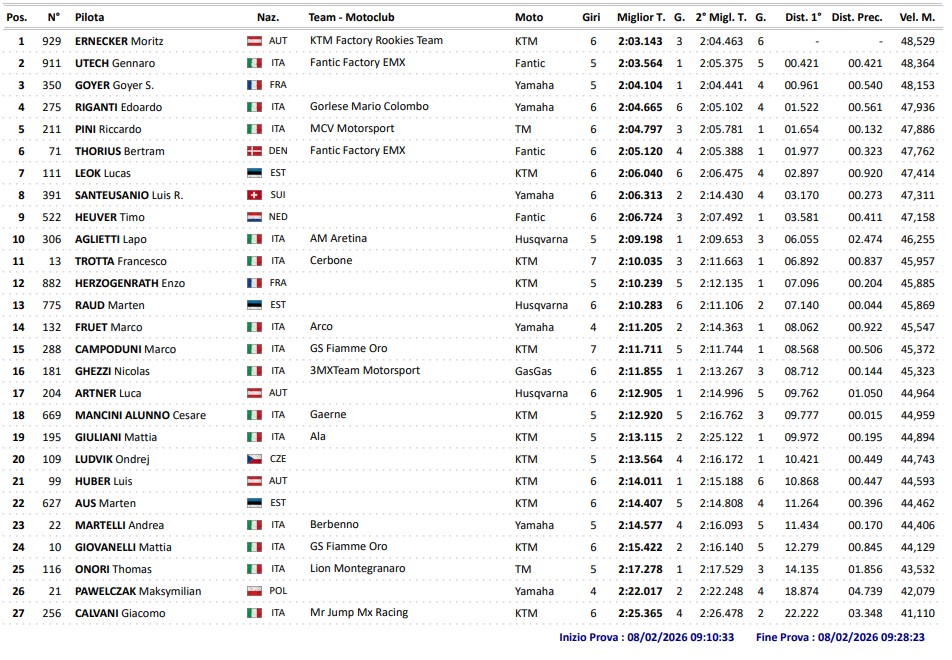This screenshot has width=952, height=660.
Task: Click best lap time 2:03.143
Action: pyautogui.click(x=640, y=41)
